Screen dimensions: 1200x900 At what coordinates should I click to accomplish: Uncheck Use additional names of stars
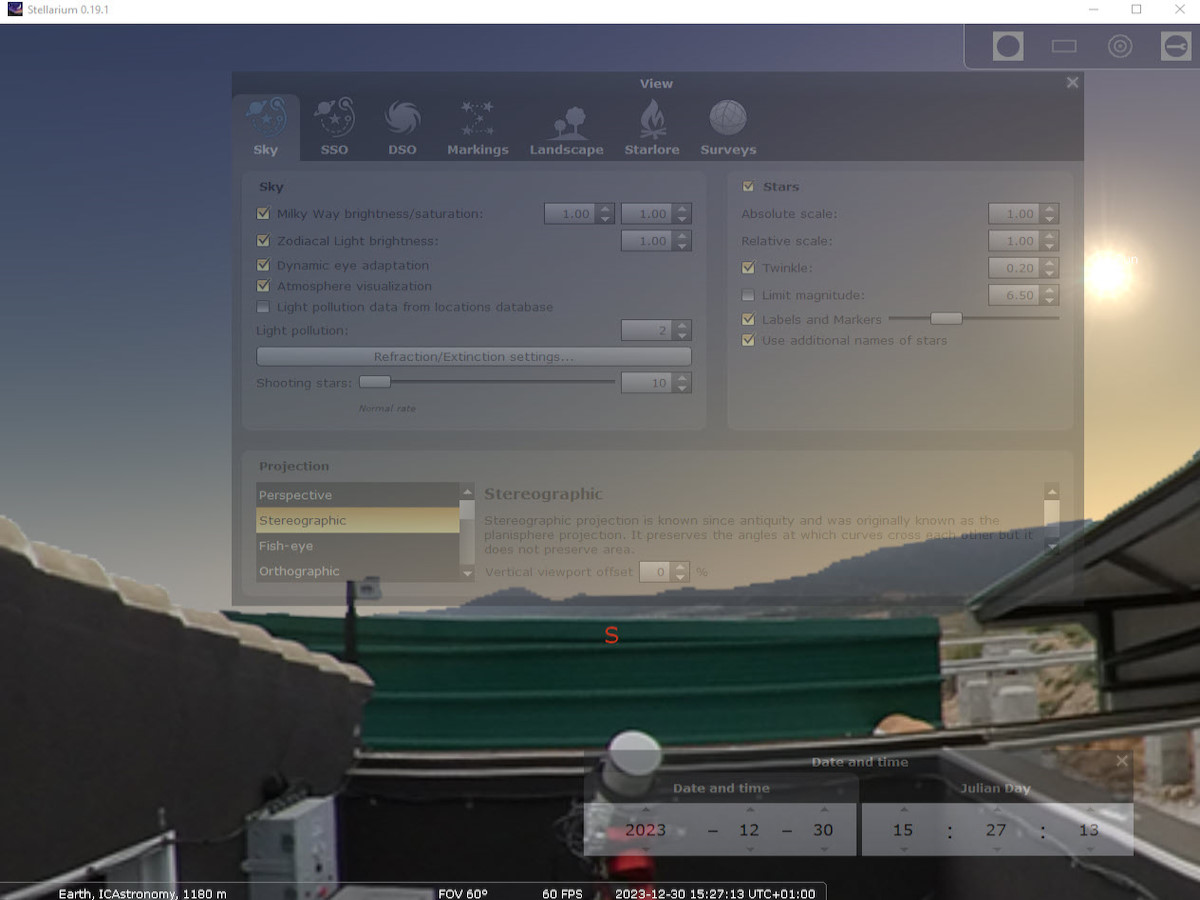(x=748, y=340)
